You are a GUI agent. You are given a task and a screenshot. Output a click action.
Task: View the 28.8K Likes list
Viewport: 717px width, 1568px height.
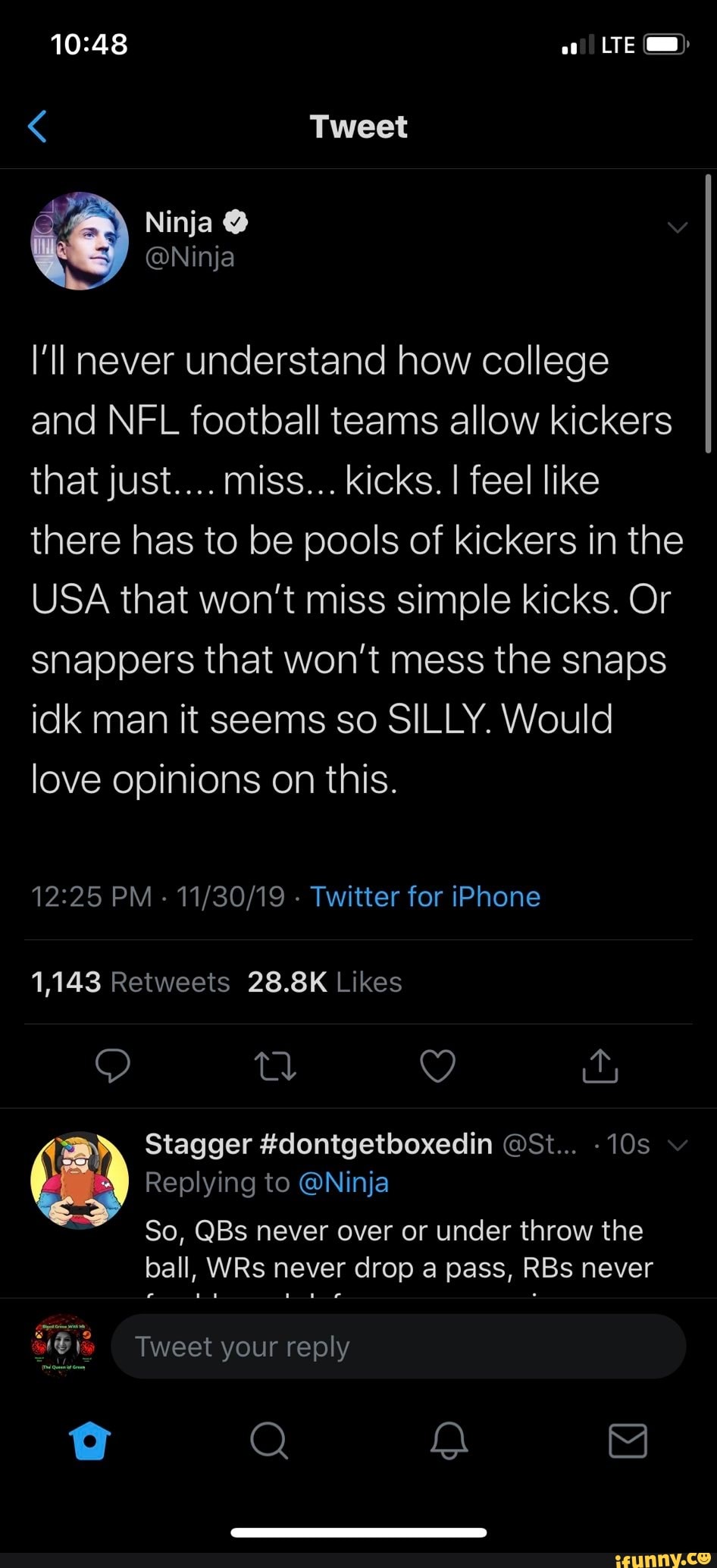[324, 983]
